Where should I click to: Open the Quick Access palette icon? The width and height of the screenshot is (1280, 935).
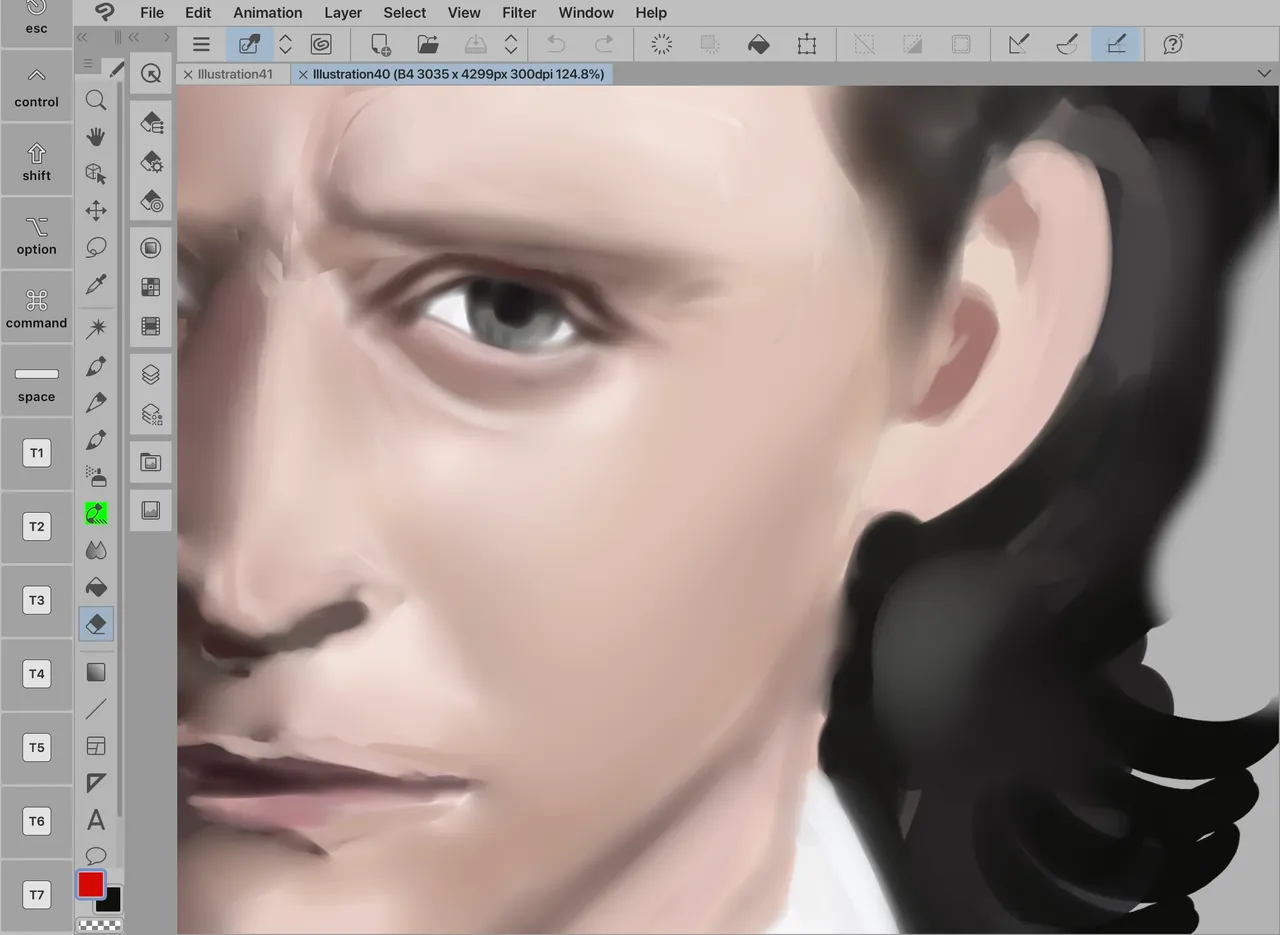tap(151, 74)
